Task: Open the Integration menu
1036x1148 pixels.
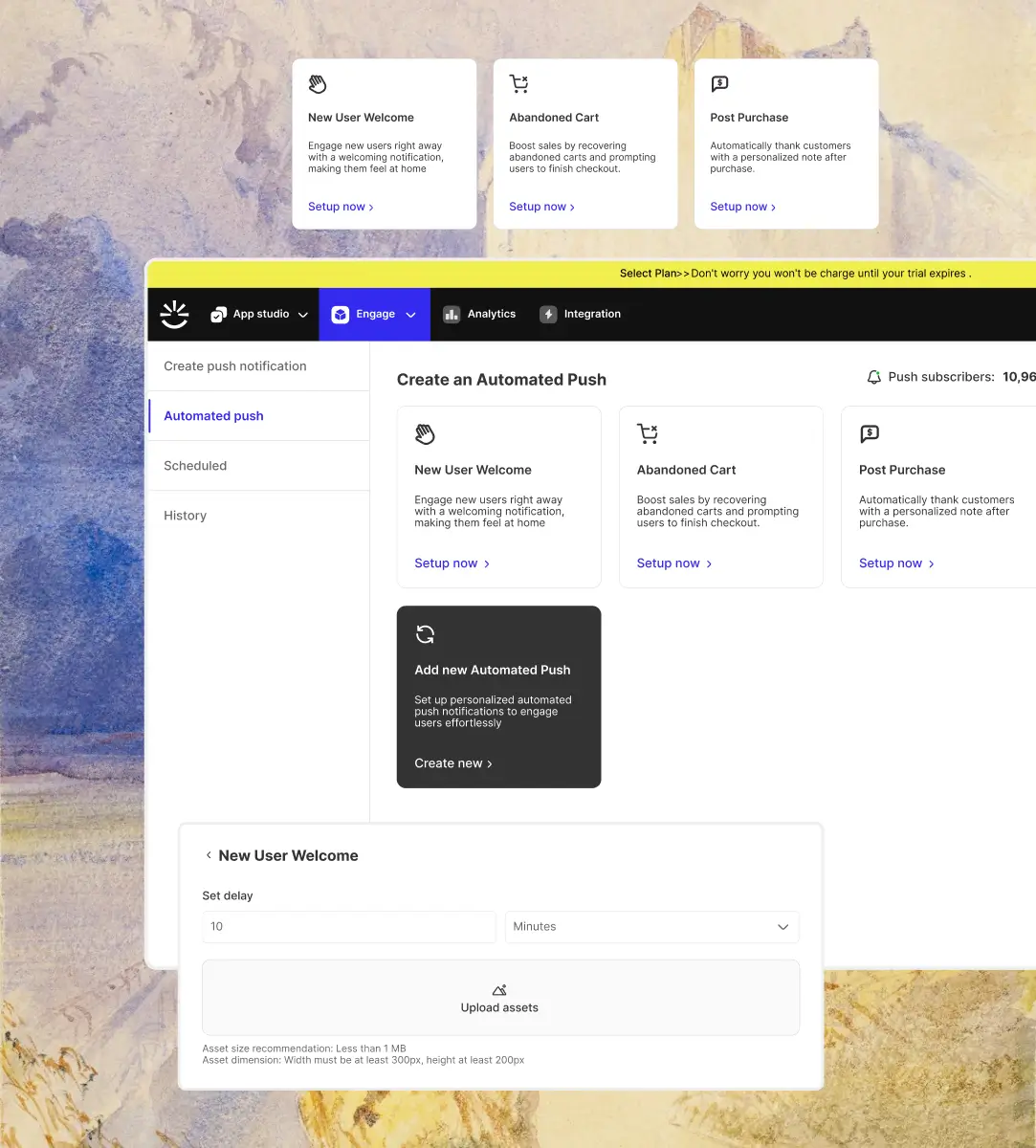Action: 580,314
